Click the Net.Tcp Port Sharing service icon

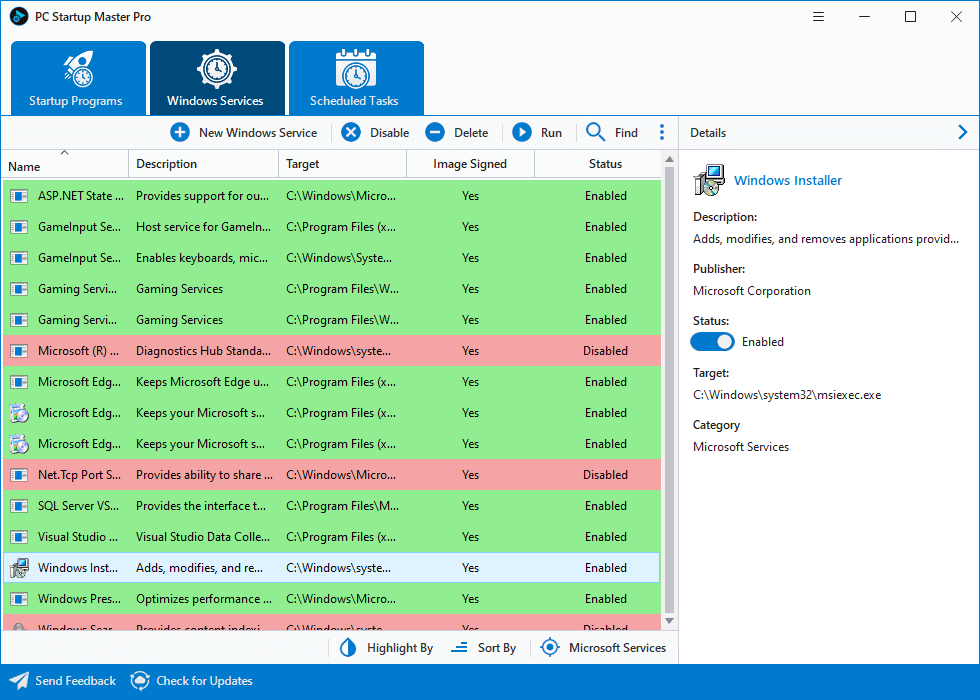pos(19,475)
